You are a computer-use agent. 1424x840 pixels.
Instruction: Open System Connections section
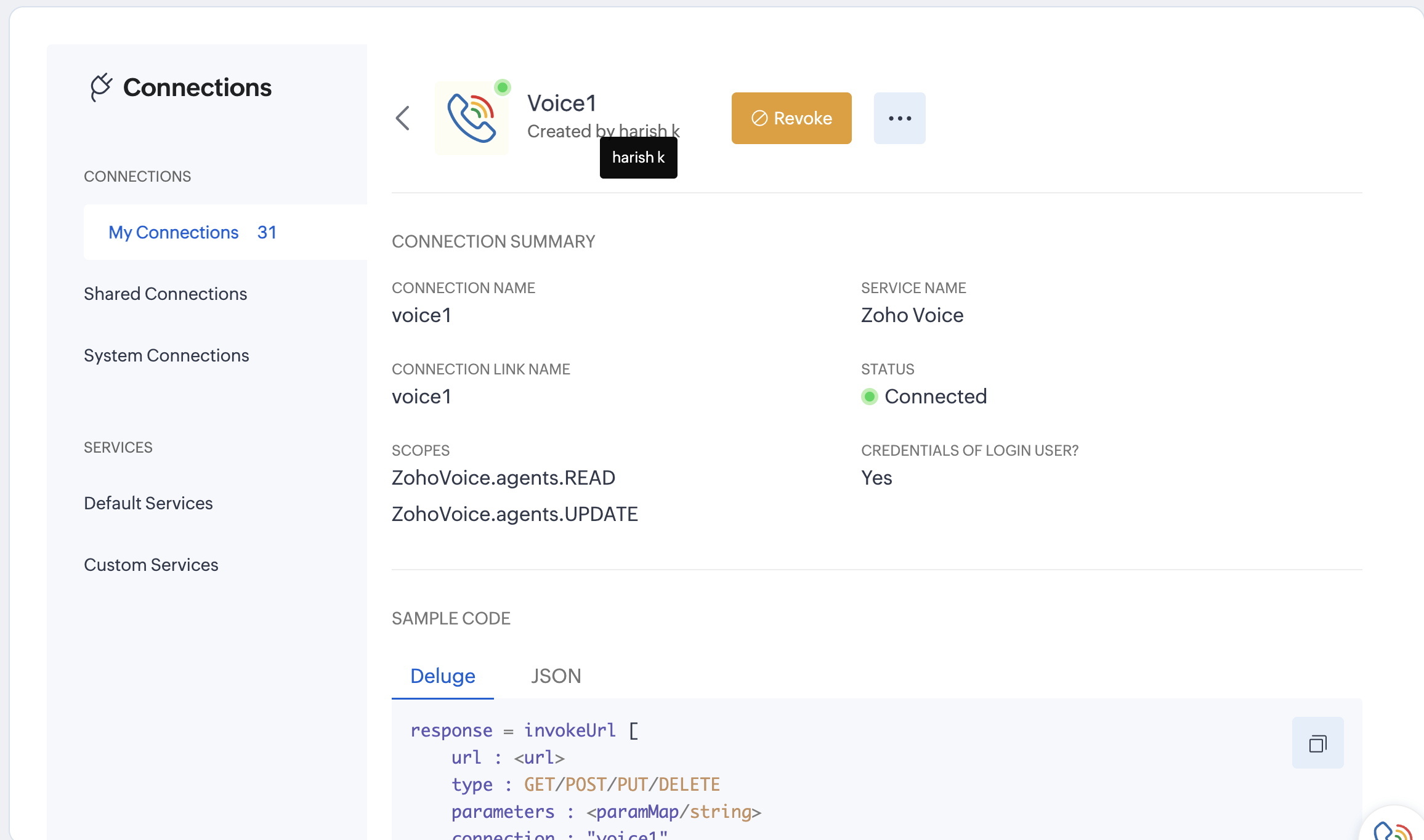(166, 355)
